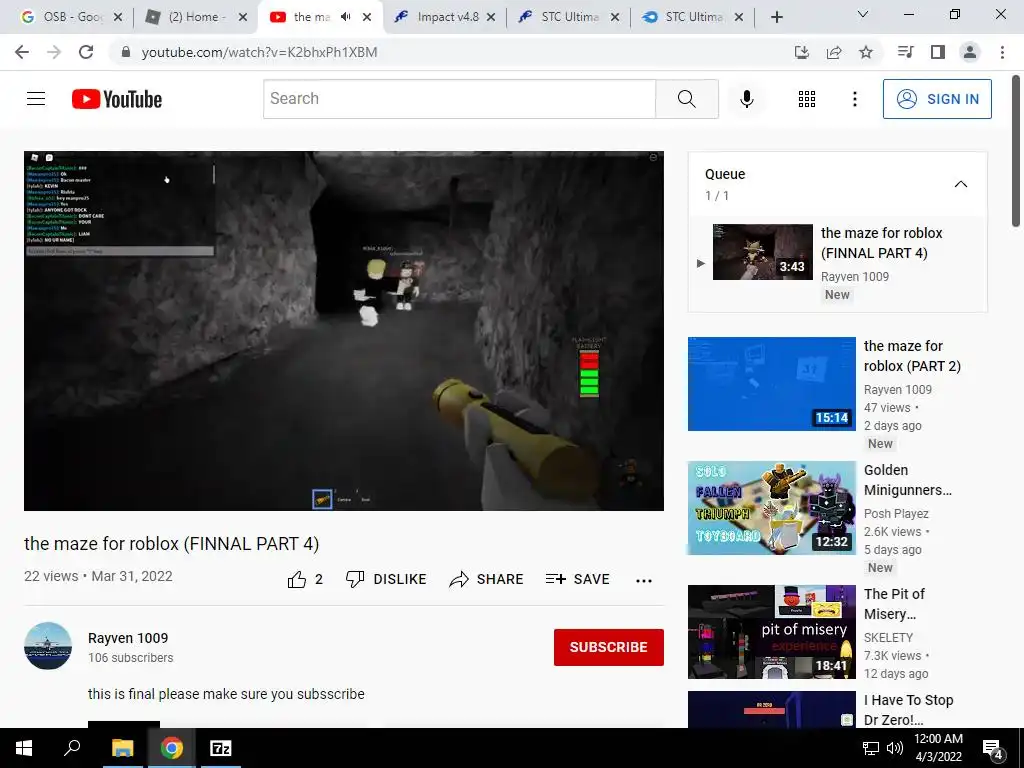Open the maze for roblox PART 2 thumbnail
Image resolution: width=1024 pixels, height=768 pixels.
(771, 384)
